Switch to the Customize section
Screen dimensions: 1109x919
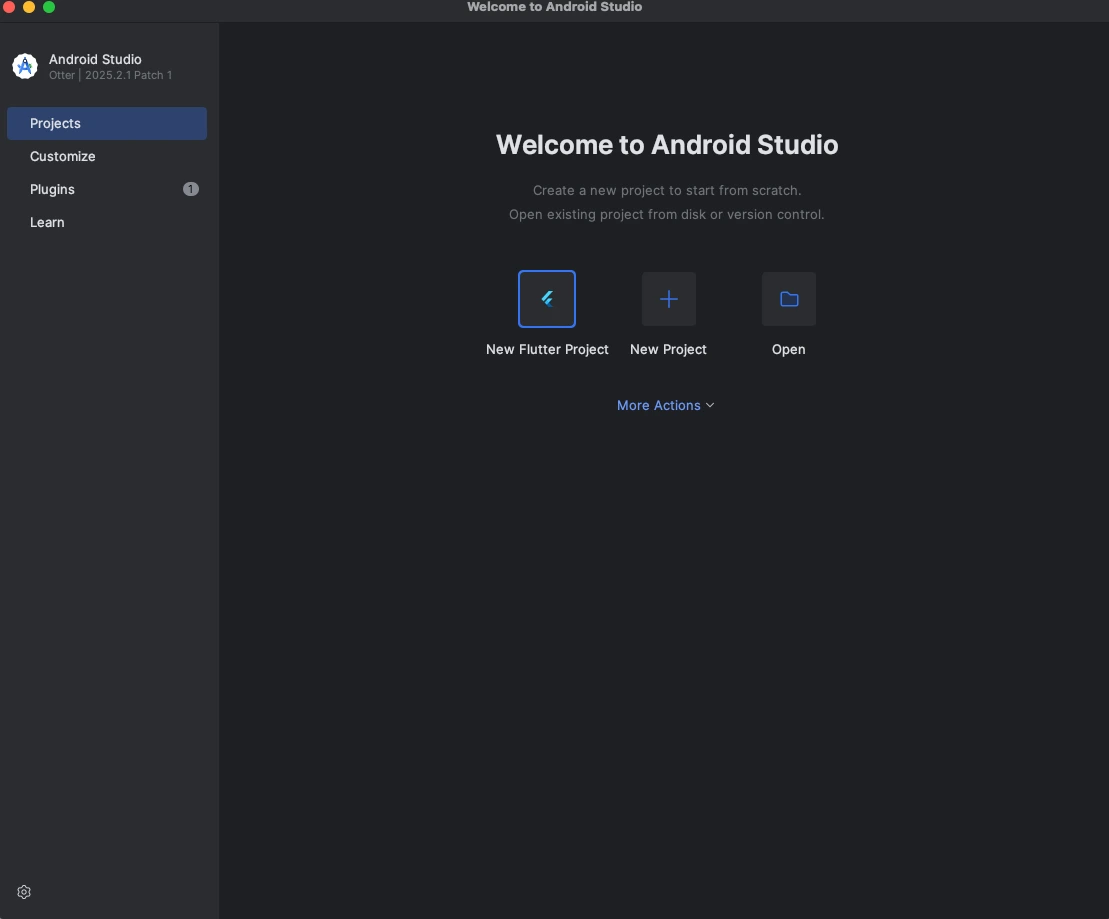pyautogui.click(x=63, y=156)
